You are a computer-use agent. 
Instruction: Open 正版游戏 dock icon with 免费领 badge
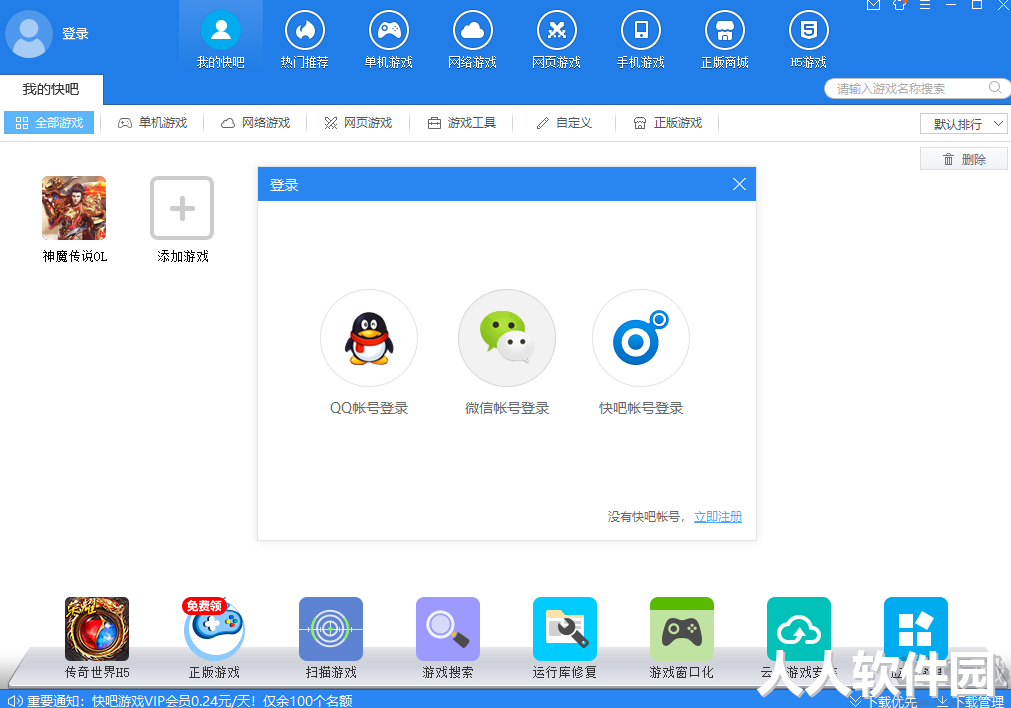point(213,629)
